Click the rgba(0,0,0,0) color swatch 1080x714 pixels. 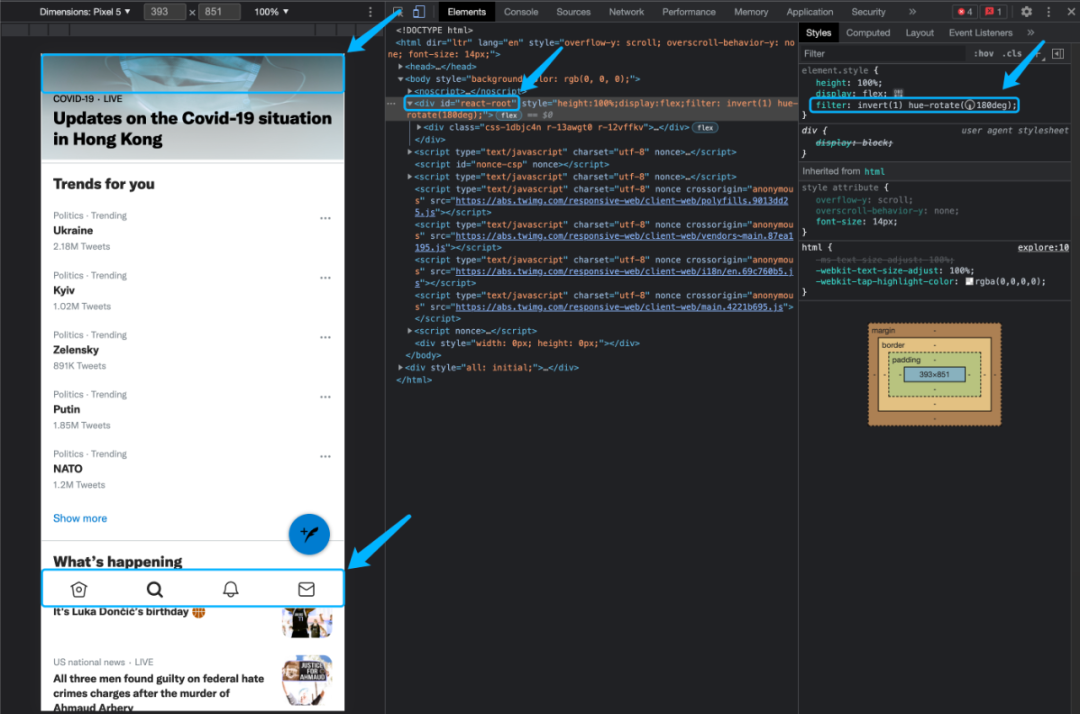coord(969,282)
